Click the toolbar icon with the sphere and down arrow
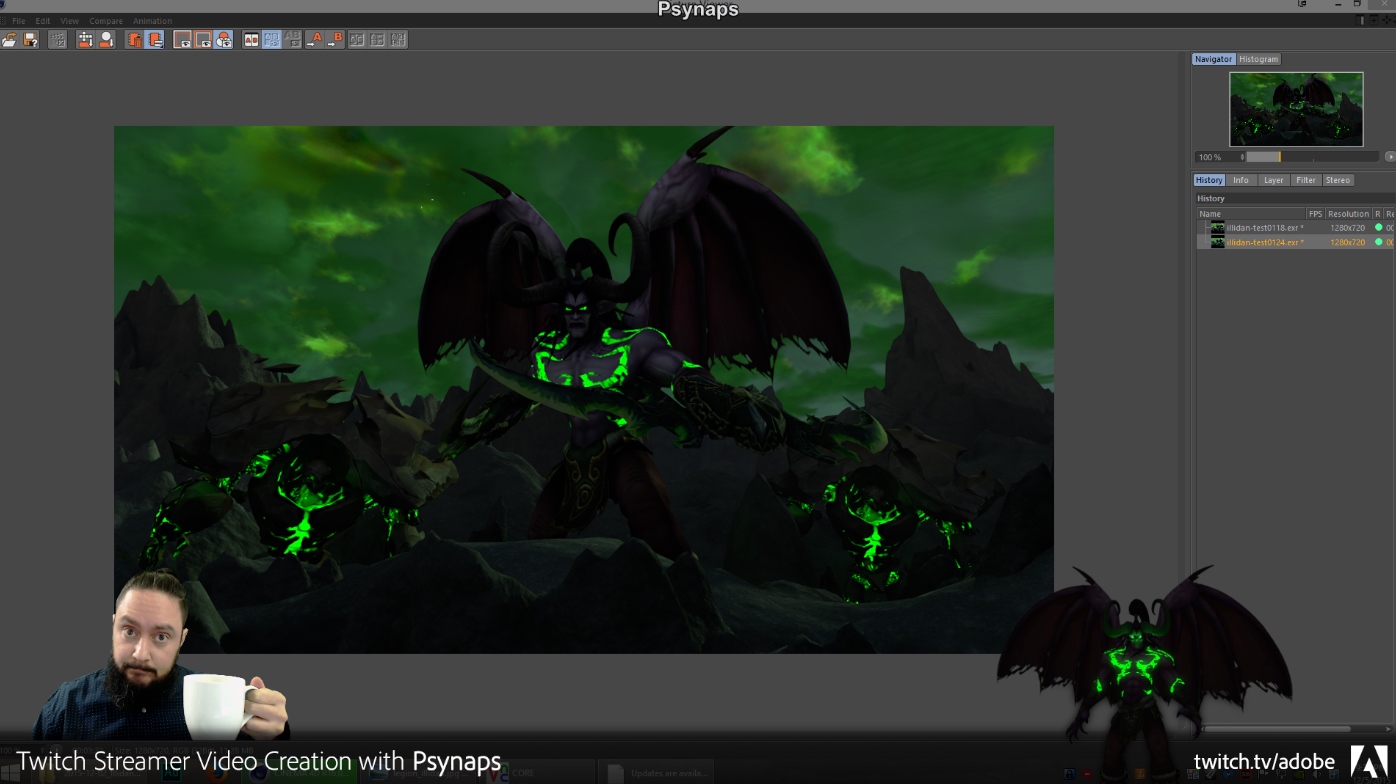 pyautogui.click(x=106, y=40)
